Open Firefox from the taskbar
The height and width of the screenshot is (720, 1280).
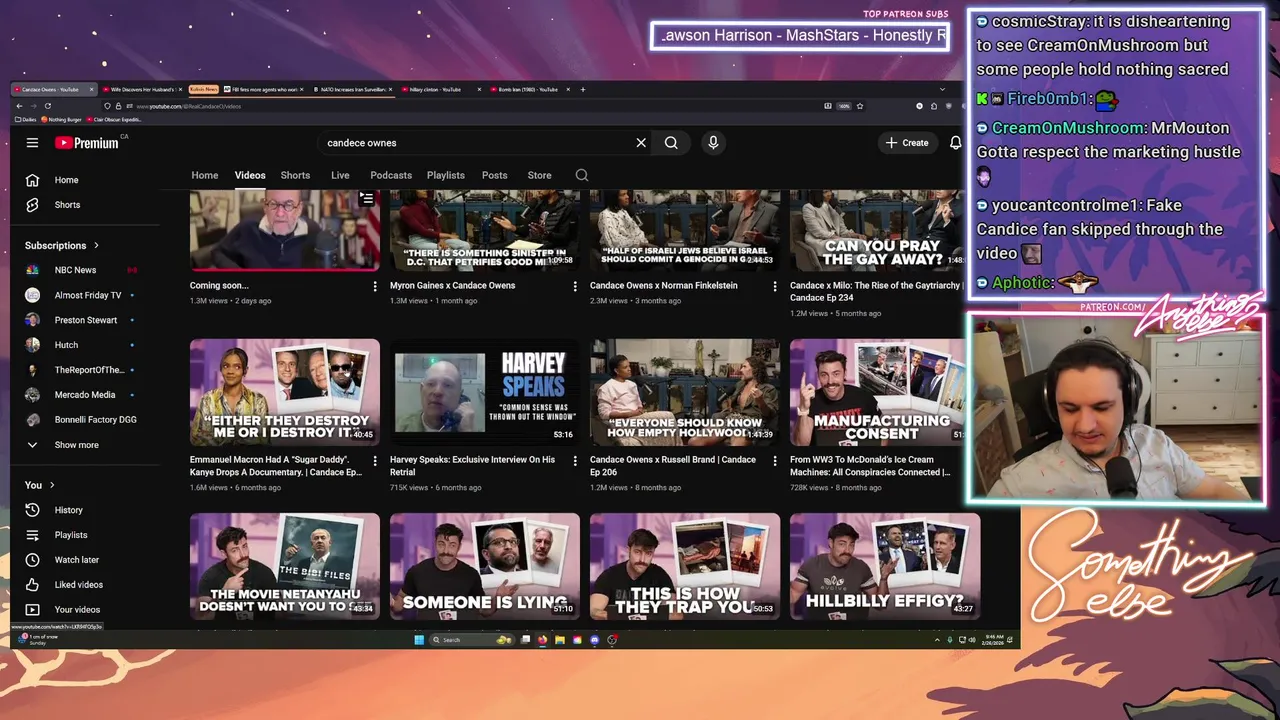[542, 640]
